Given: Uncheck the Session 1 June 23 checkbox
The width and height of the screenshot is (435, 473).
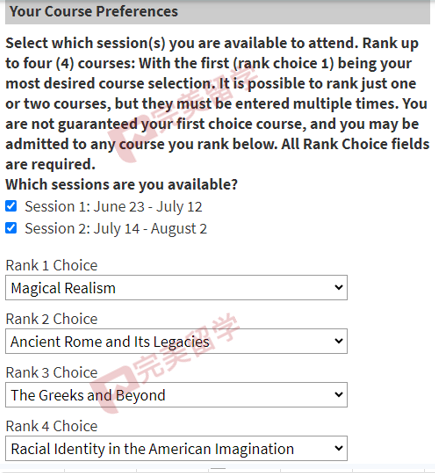Looking at the screenshot, I should (x=11, y=206).
